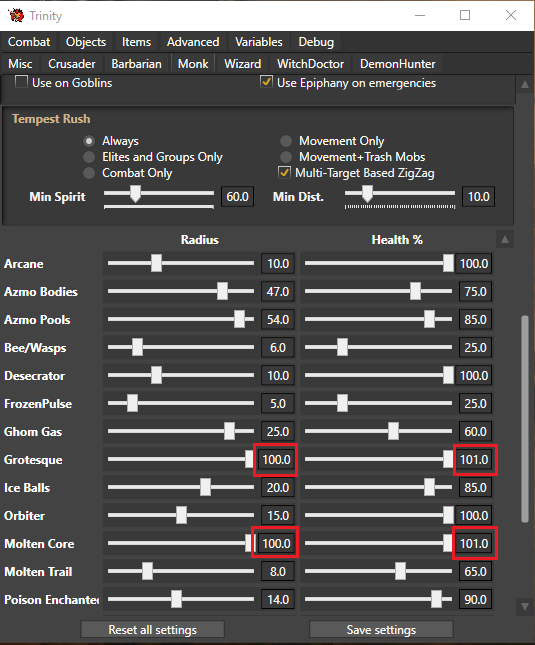Click the Health % column header
535x645 pixels.
click(x=397, y=240)
